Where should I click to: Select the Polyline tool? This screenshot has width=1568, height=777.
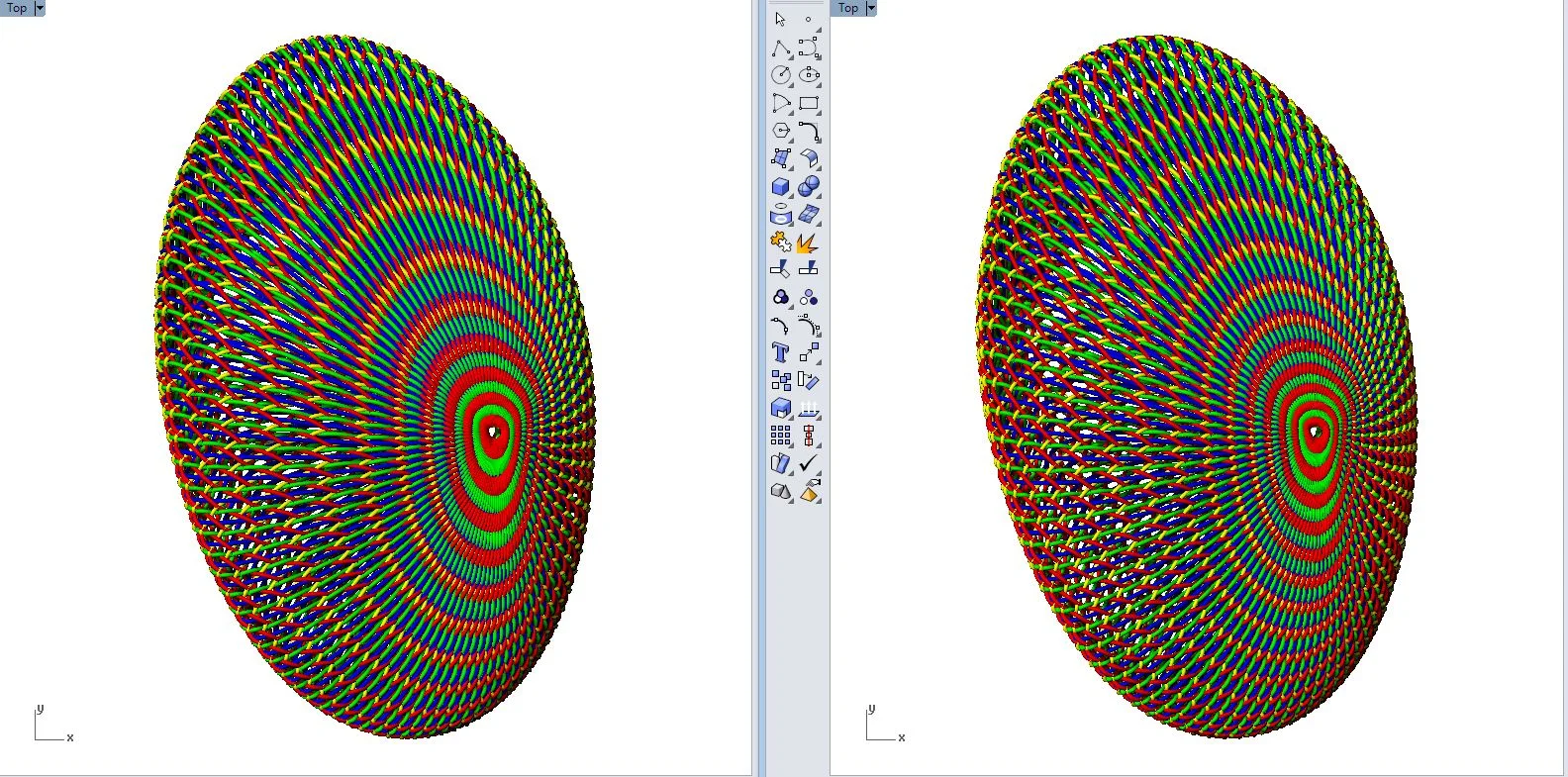tap(781, 48)
